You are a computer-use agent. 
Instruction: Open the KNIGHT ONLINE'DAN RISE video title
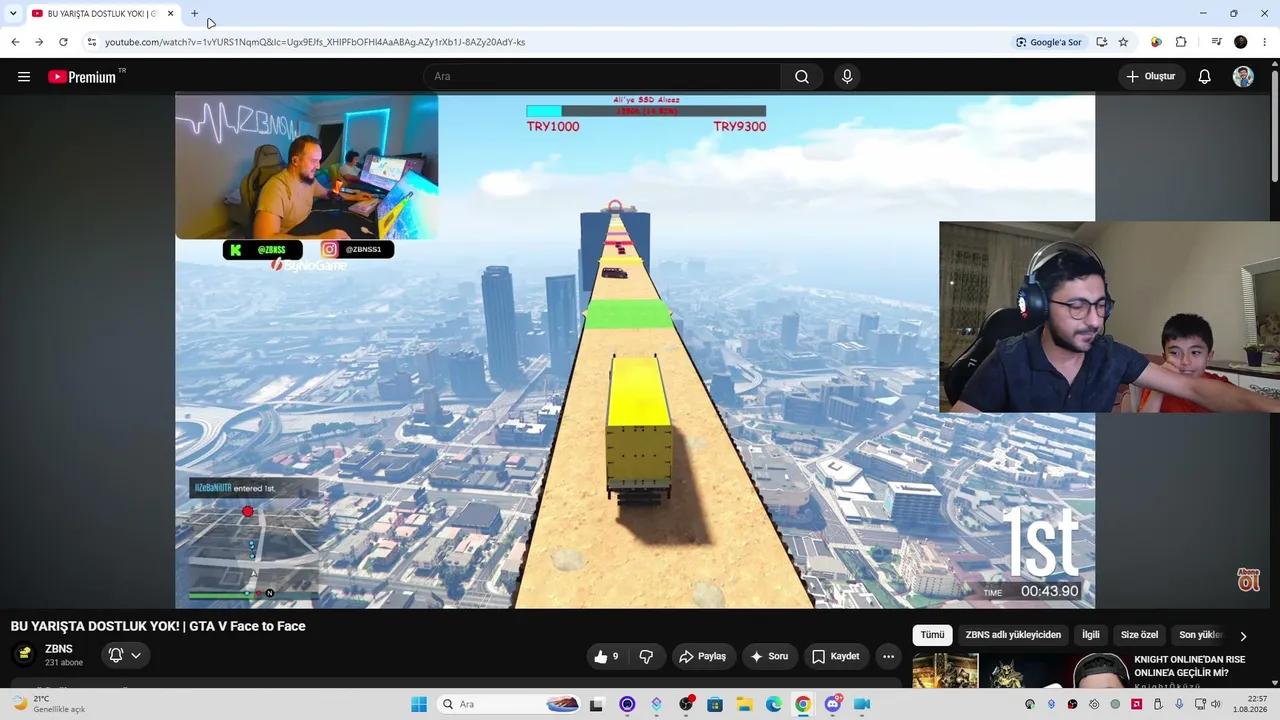click(1189, 666)
